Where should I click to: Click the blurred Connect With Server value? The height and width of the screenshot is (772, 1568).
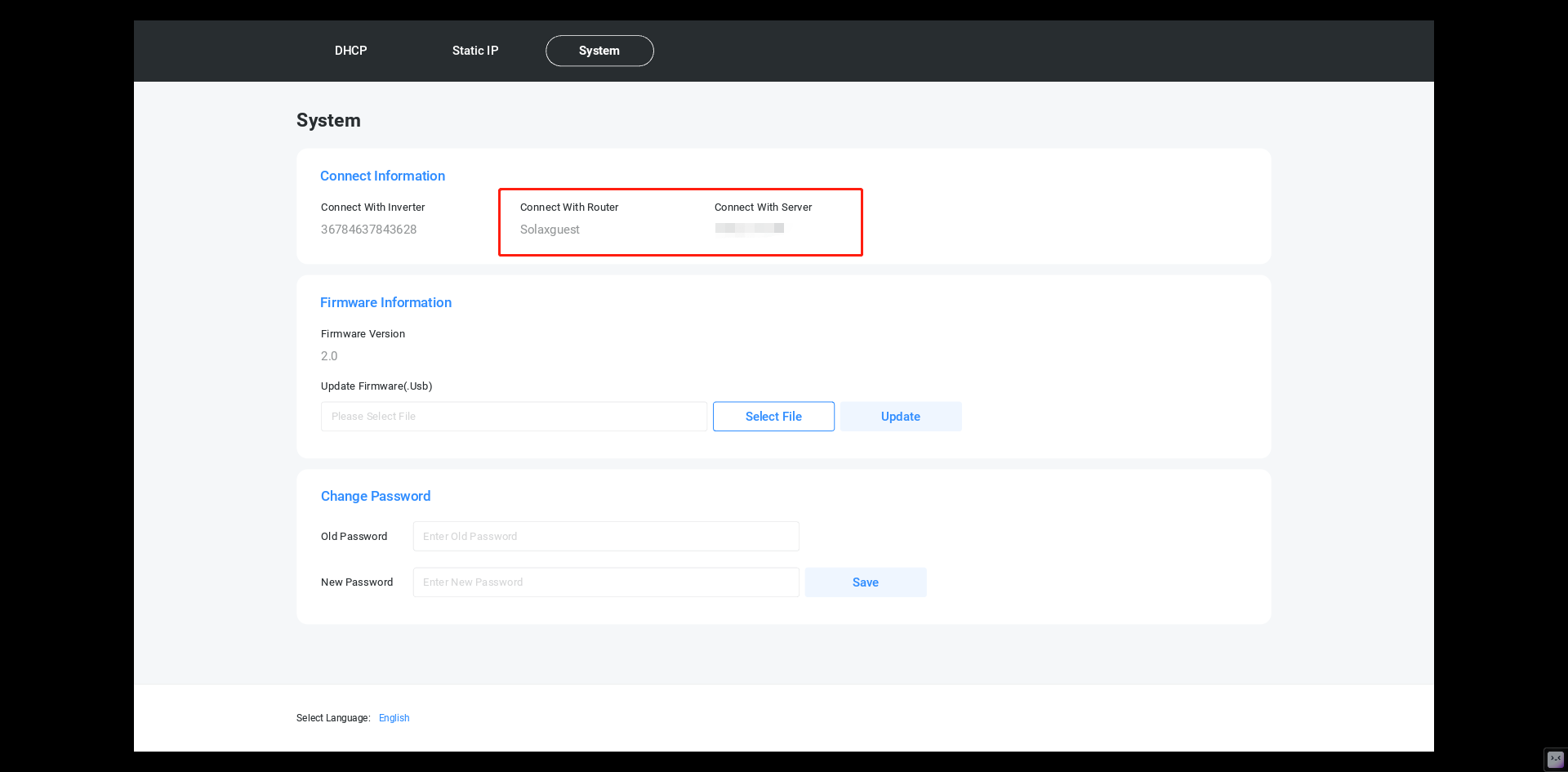pyautogui.click(x=749, y=229)
